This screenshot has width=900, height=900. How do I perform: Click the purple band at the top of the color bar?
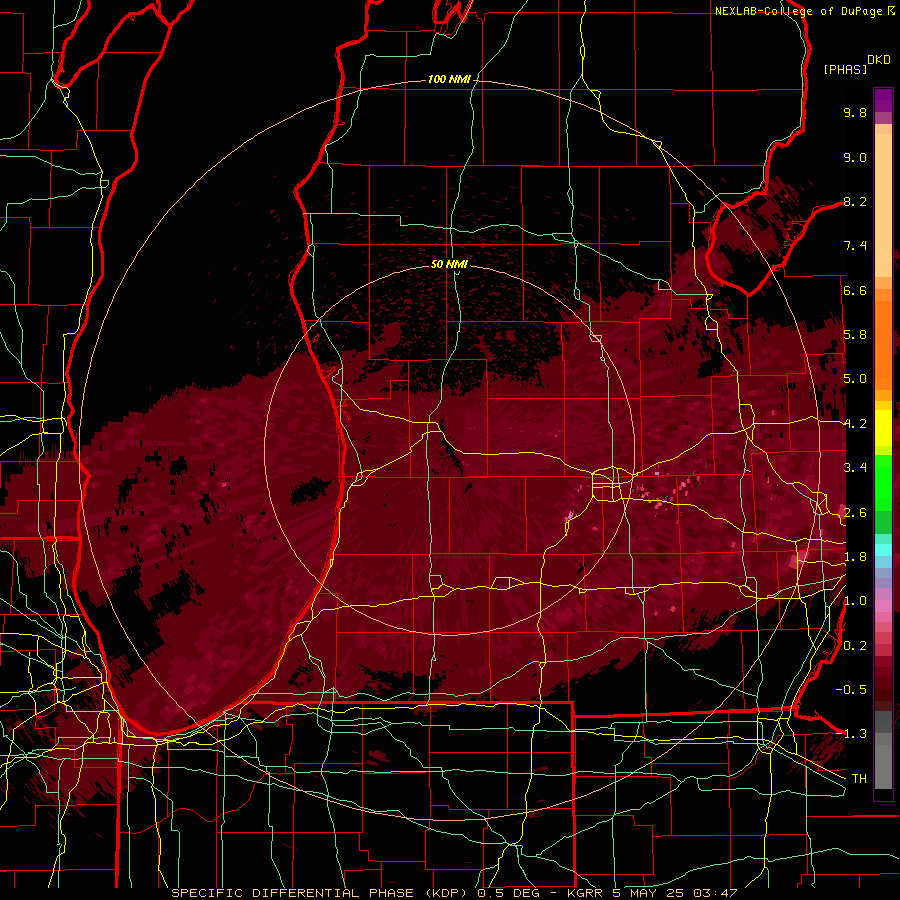point(883,100)
